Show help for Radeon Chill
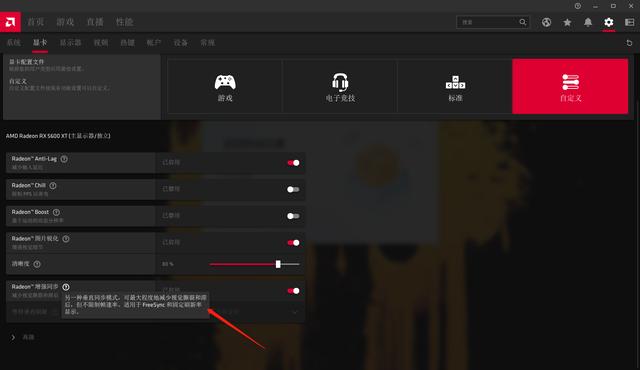The height and width of the screenshot is (370, 640). 53,186
